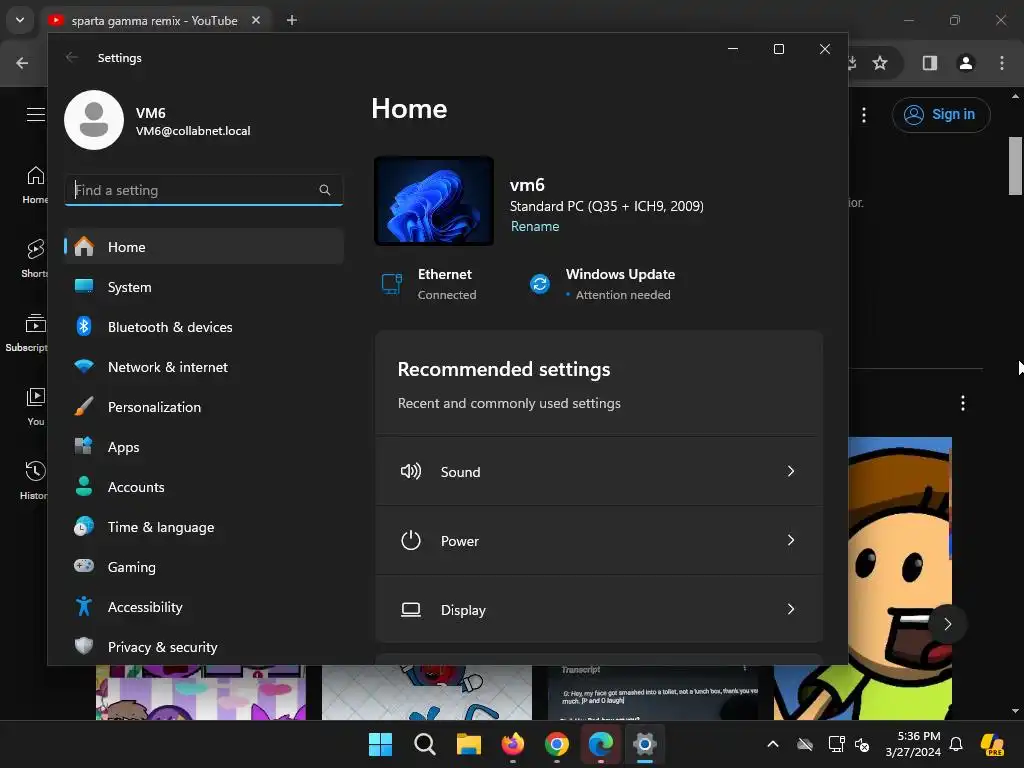Click the Power symbol icon
The image size is (1024, 768).
click(x=411, y=540)
